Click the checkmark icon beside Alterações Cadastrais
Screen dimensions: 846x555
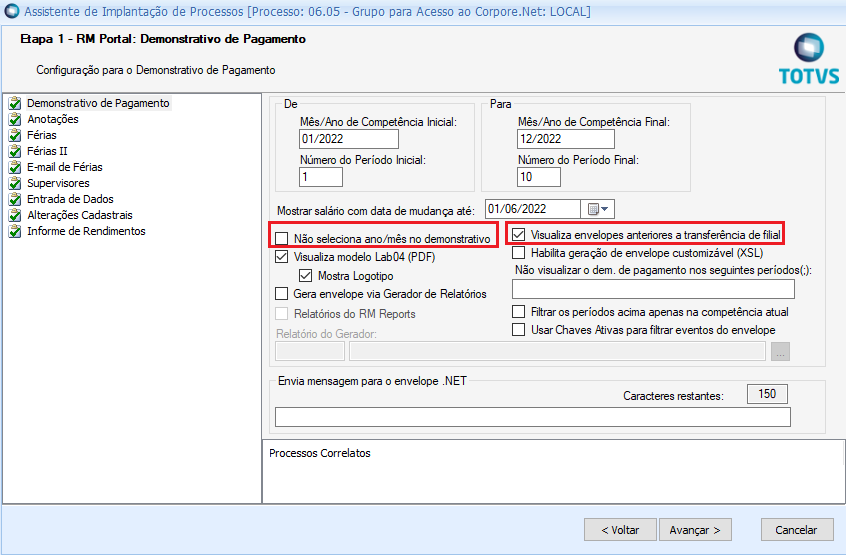point(15,215)
